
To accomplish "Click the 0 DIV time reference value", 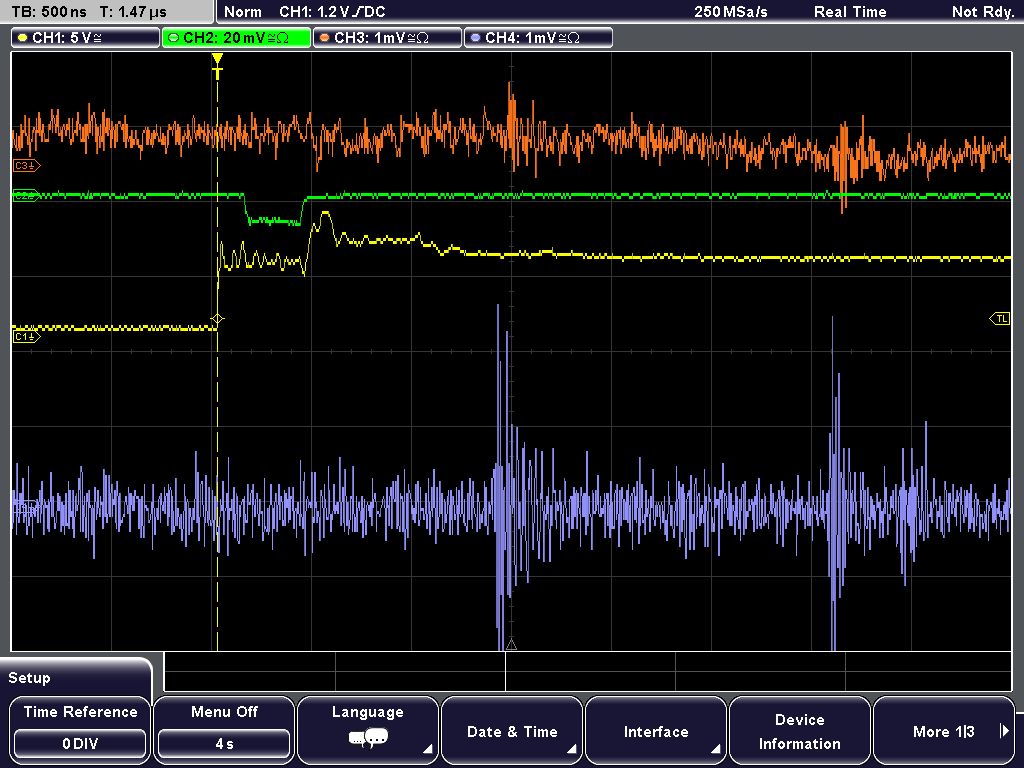I will coord(80,744).
